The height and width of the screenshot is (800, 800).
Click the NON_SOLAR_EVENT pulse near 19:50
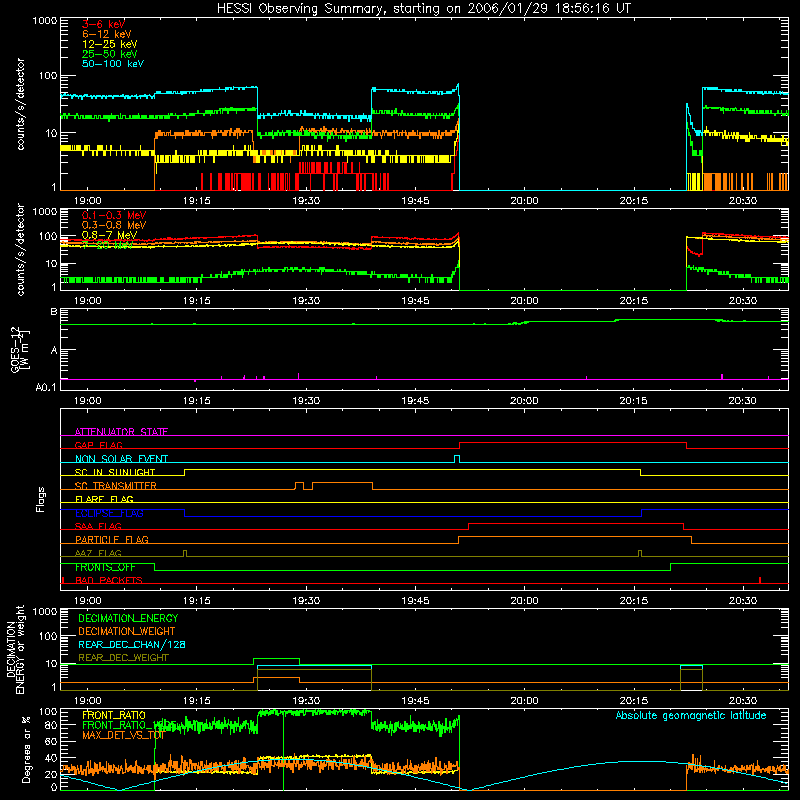[x=457, y=459]
